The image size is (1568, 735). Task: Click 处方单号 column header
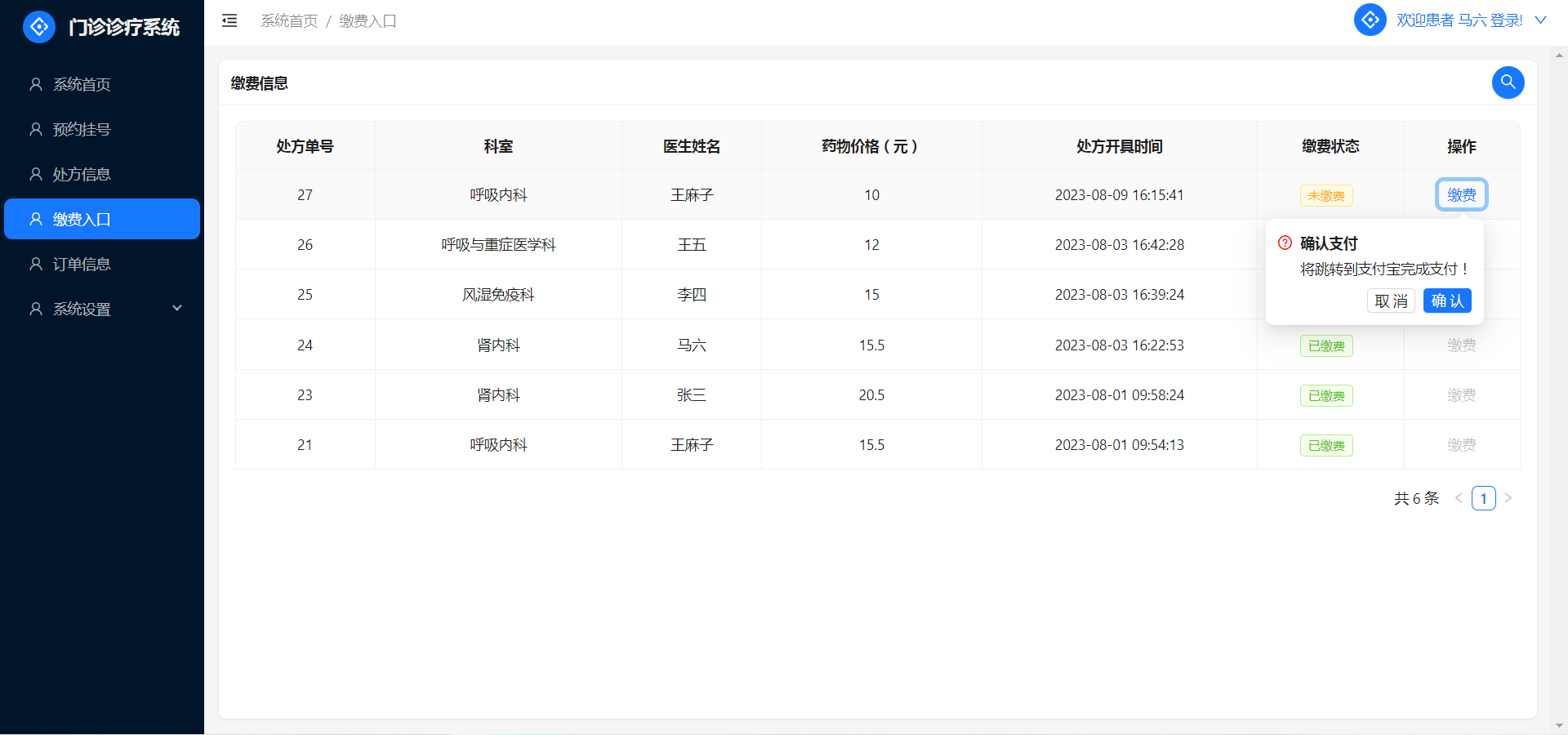coord(305,146)
